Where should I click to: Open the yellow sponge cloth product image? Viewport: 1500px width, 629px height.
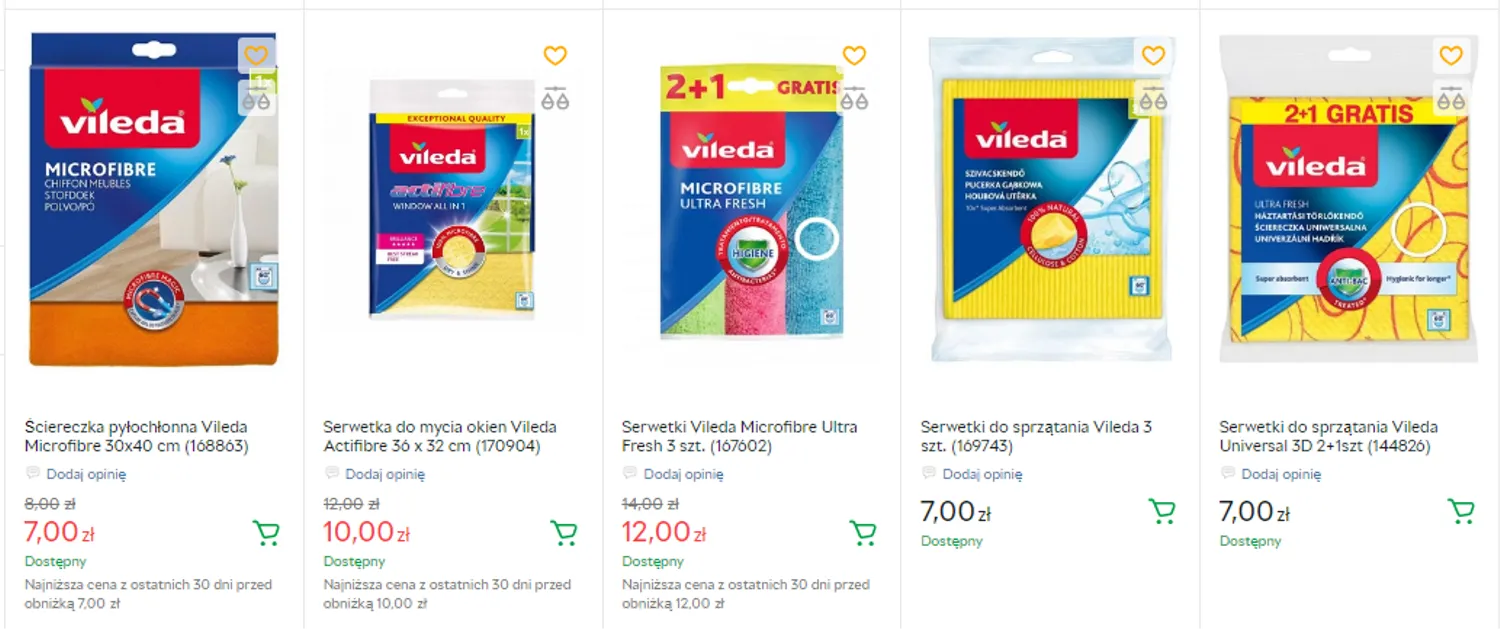point(1048,200)
